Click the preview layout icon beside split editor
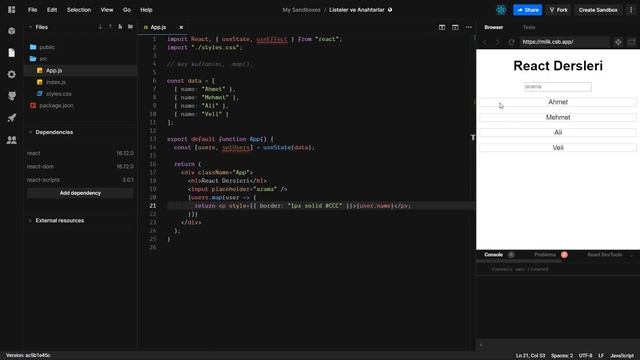 (x=455, y=27)
